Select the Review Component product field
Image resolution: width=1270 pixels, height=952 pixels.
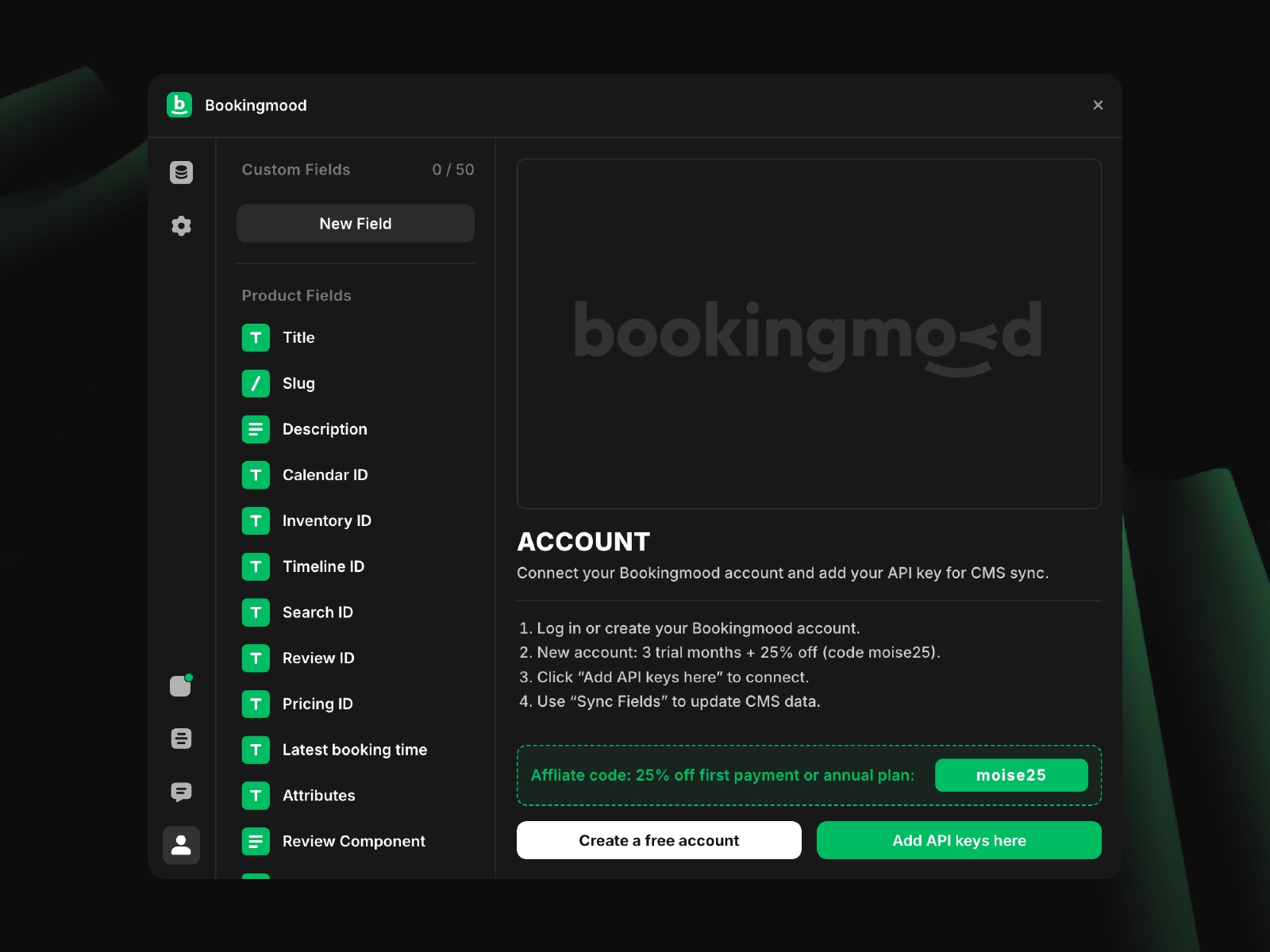(353, 841)
